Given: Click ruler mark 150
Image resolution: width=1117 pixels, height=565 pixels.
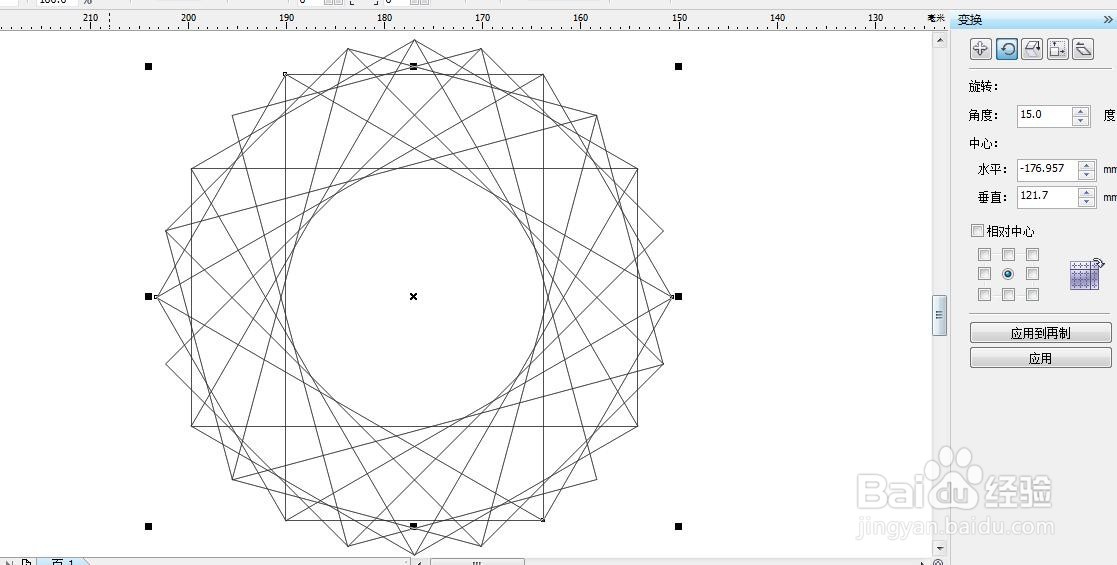Looking at the screenshot, I should tap(679, 18).
